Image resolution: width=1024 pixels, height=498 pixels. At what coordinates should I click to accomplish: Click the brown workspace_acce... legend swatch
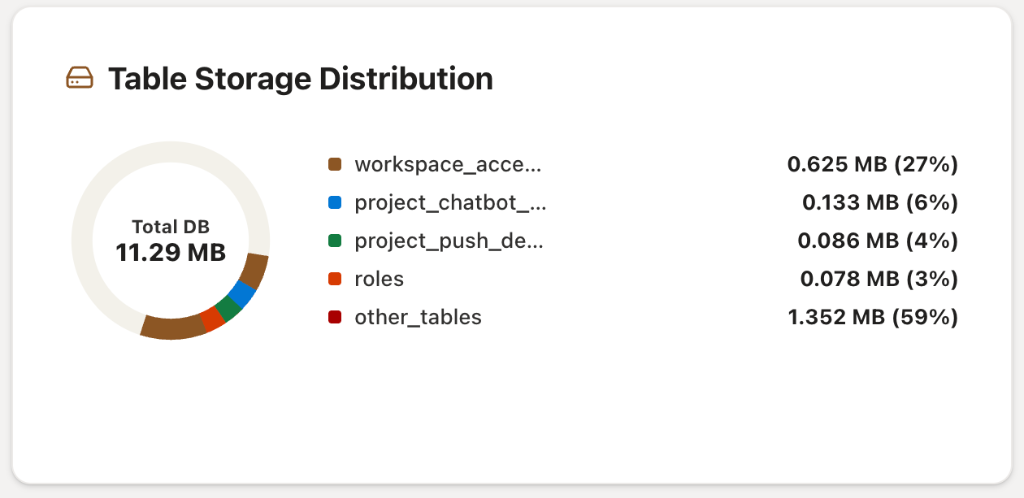(334, 164)
